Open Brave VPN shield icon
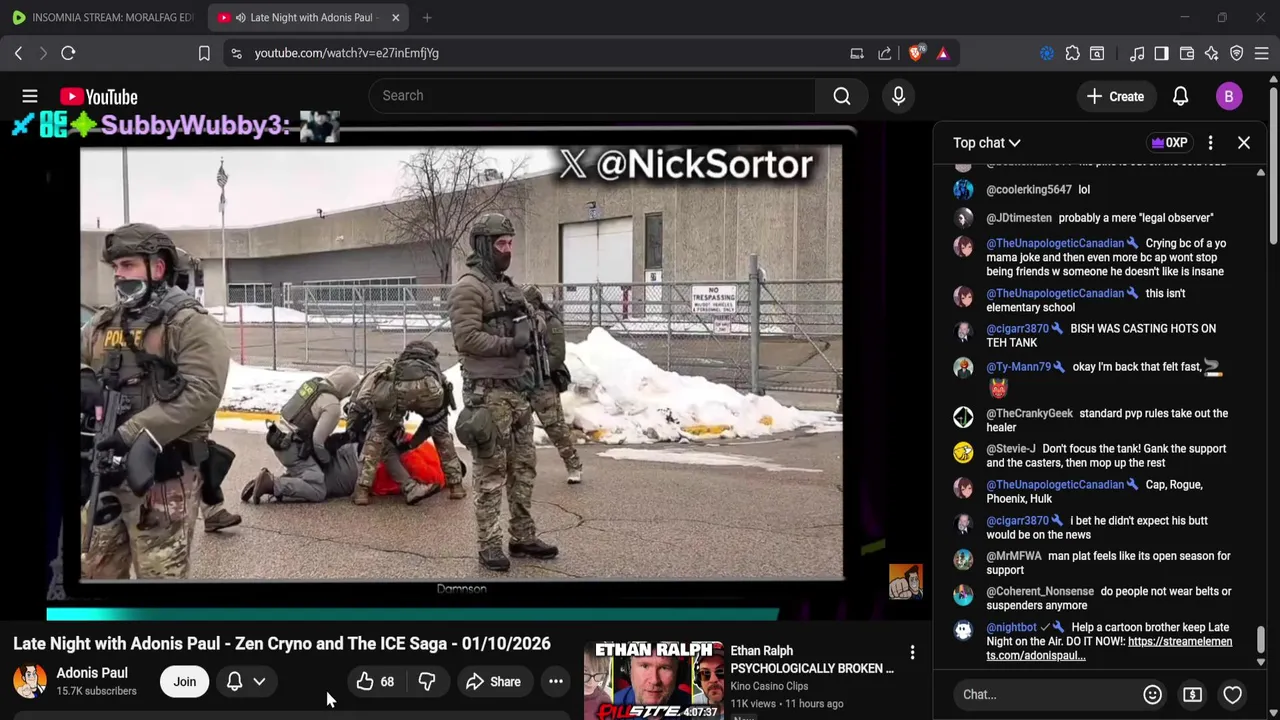The width and height of the screenshot is (1280, 720). click(x=1237, y=53)
